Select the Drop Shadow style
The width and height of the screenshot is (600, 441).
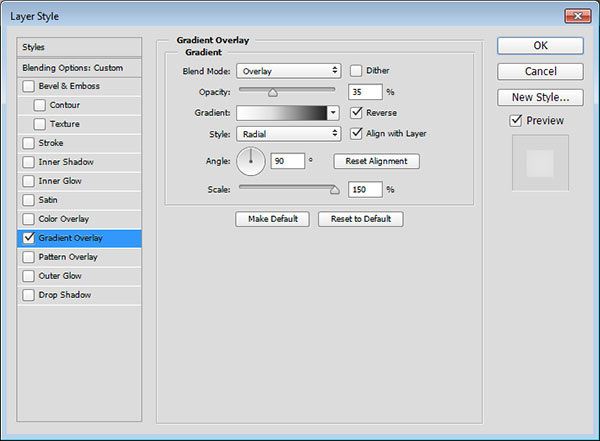point(65,295)
